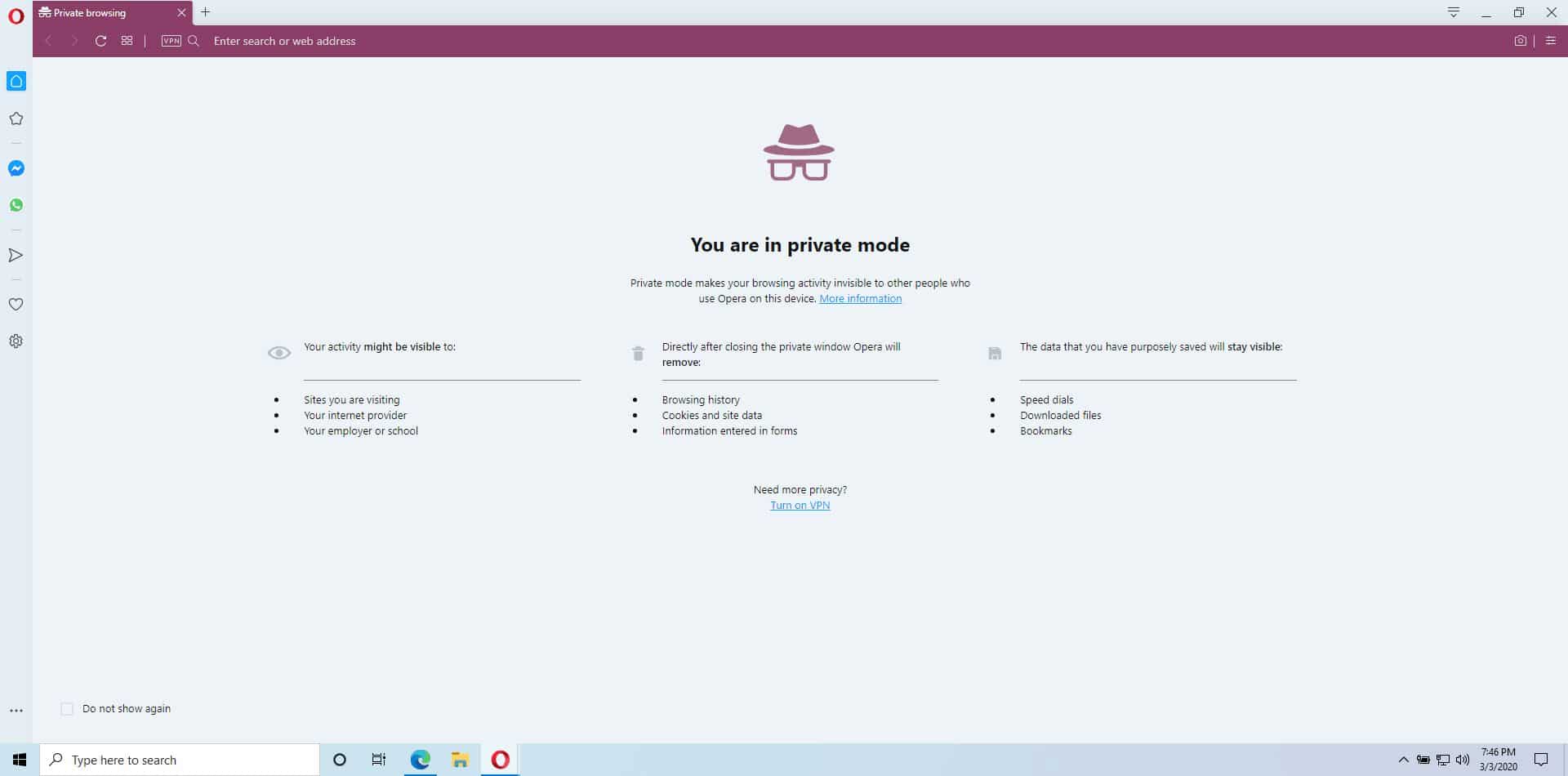This screenshot has width=1568, height=776.
Task: Tick the Do not show again checkbox
Action: tap(67, 709)
